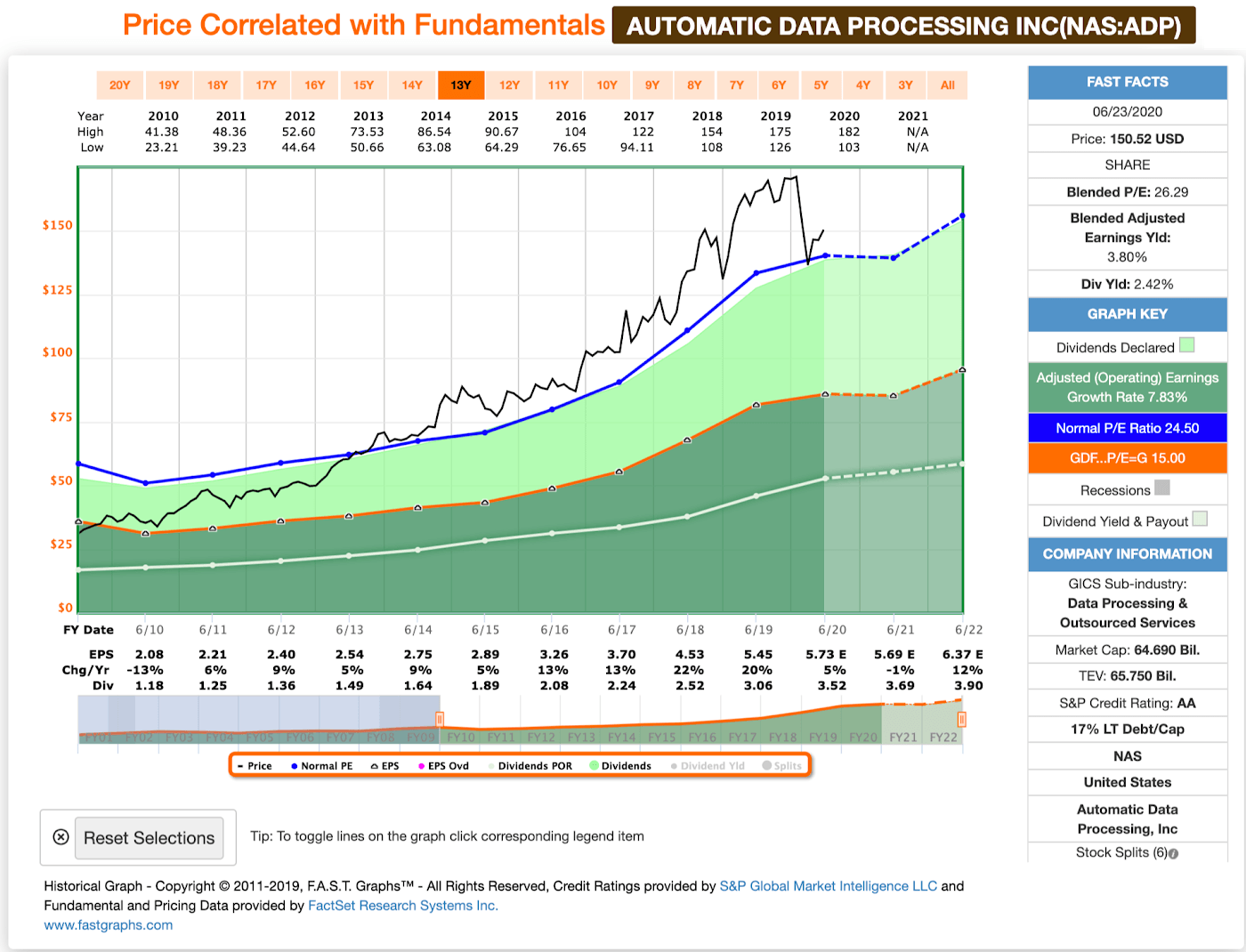Image resolution: width=1246 pixels, height=952 pixels.
Task: Click the 2018 high price 154
Action: point(712,132)
